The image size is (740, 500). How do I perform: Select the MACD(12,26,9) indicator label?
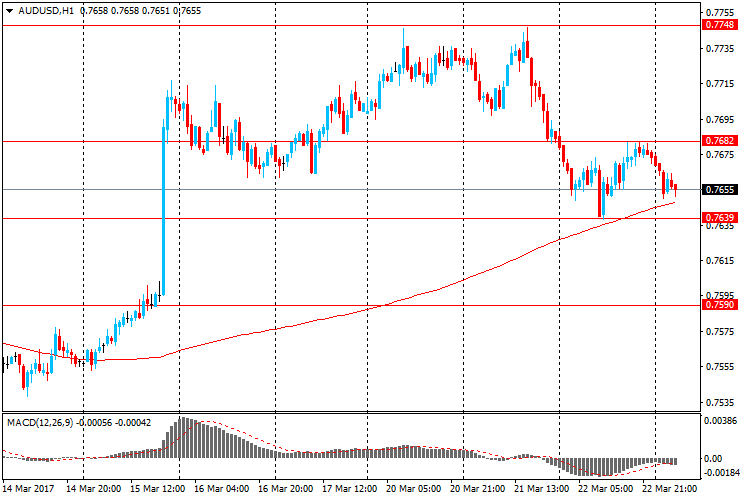coord(40,423)
